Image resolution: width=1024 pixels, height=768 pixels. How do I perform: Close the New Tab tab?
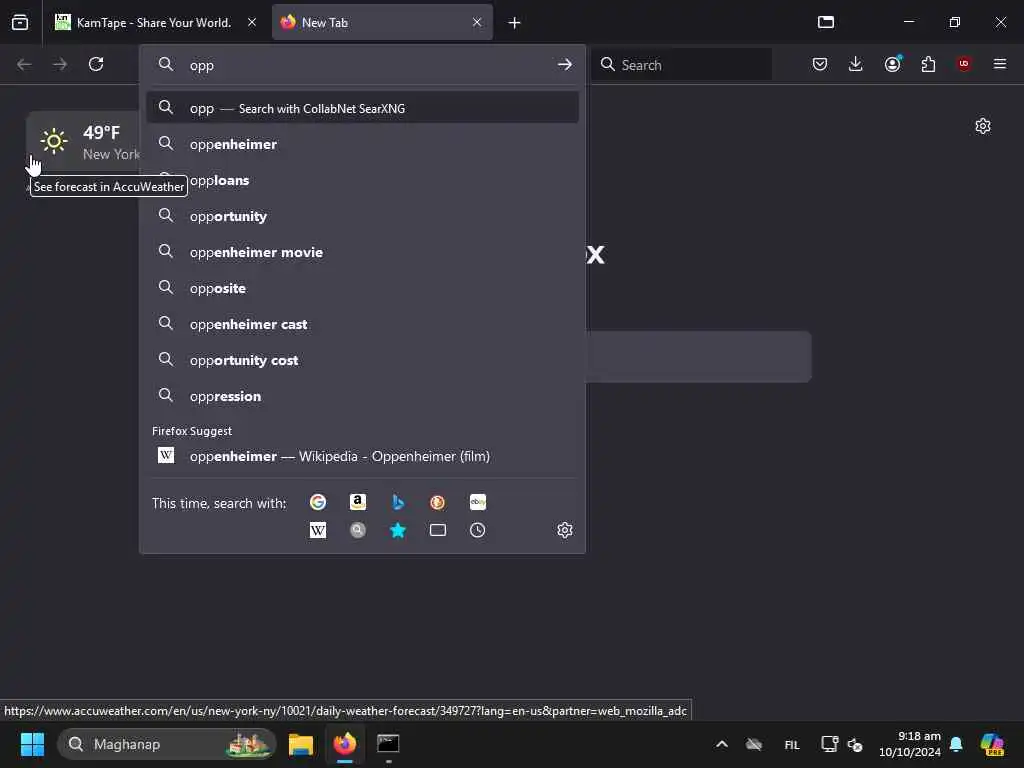[x=477, y=22]
